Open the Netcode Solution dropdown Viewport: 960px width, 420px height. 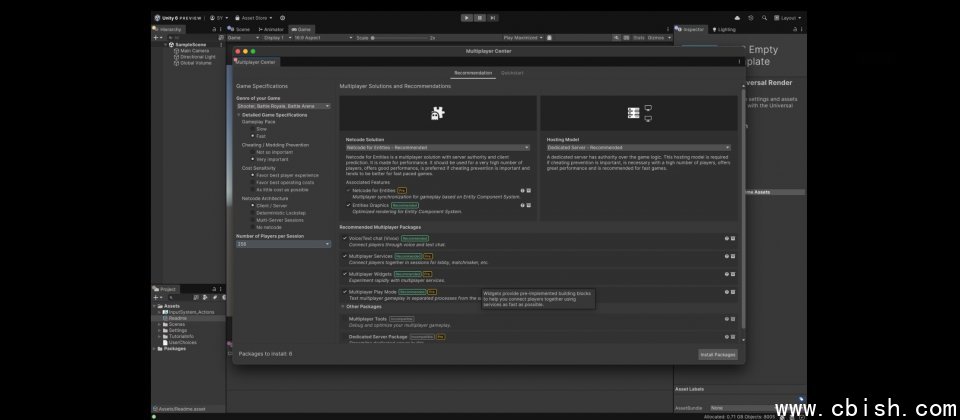pyautogui.click(x=438, y=148)
